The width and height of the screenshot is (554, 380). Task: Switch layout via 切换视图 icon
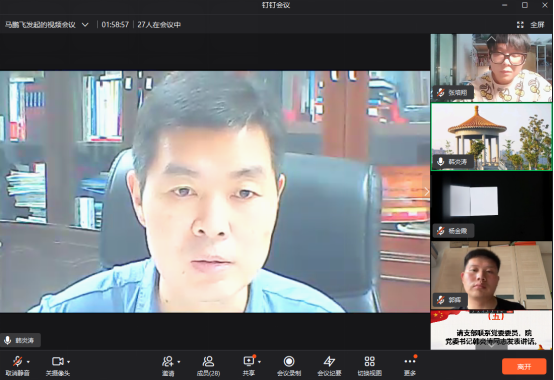(x=370, y=361)
